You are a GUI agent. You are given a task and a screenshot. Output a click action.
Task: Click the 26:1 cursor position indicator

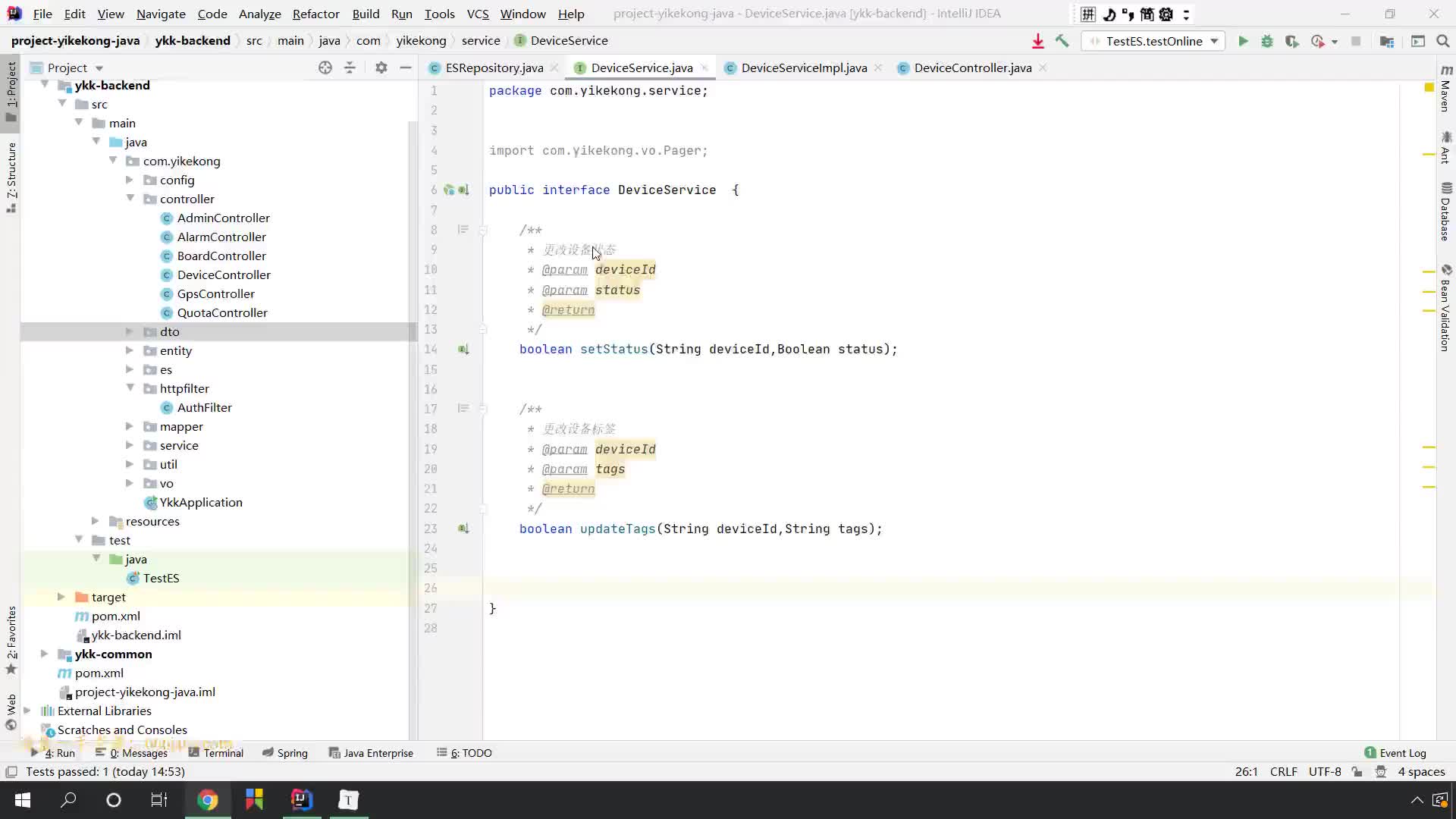[x=1246, y=772]
